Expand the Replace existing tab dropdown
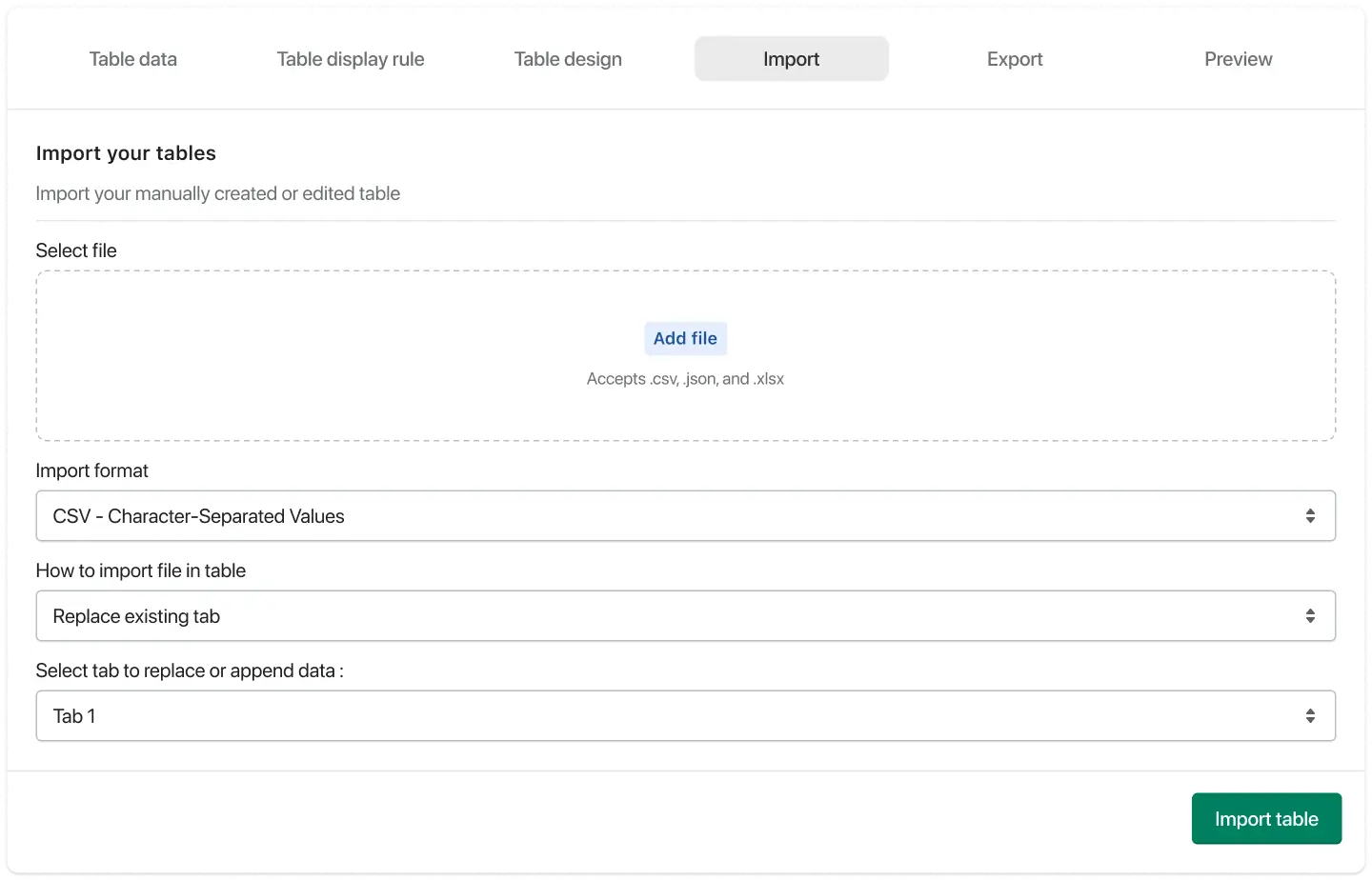The height and width of the screenshot is (880, 1372). click(667, 616)
